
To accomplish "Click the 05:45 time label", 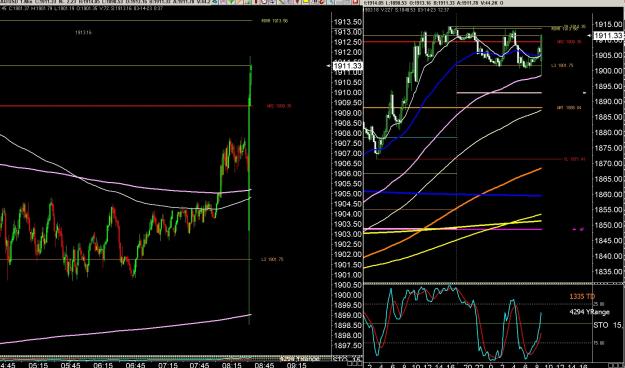I will (70, 365).
